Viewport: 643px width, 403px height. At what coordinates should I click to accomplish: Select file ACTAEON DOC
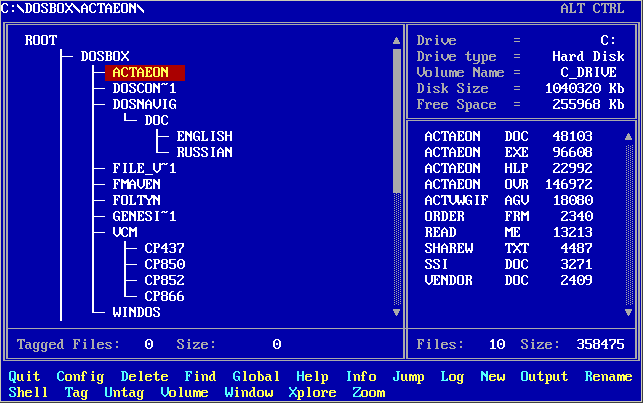pyautogui.click(x=508, y=136)
